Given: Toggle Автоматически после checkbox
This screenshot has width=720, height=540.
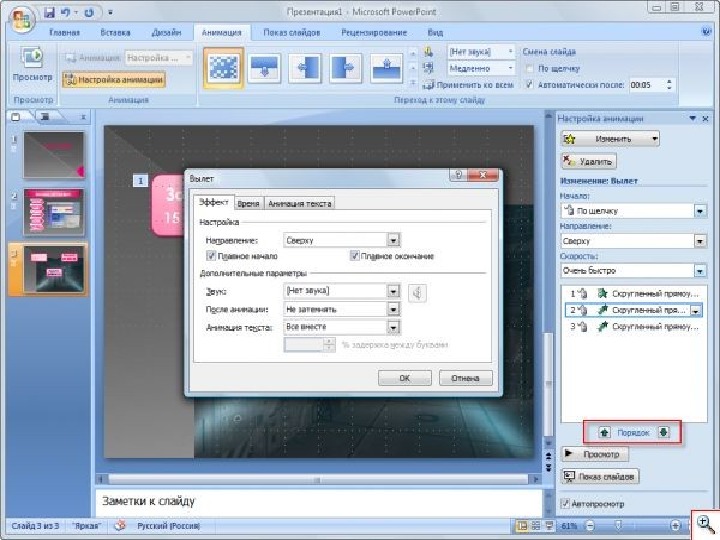Looking at the screenshot, I should pos(529,85).
